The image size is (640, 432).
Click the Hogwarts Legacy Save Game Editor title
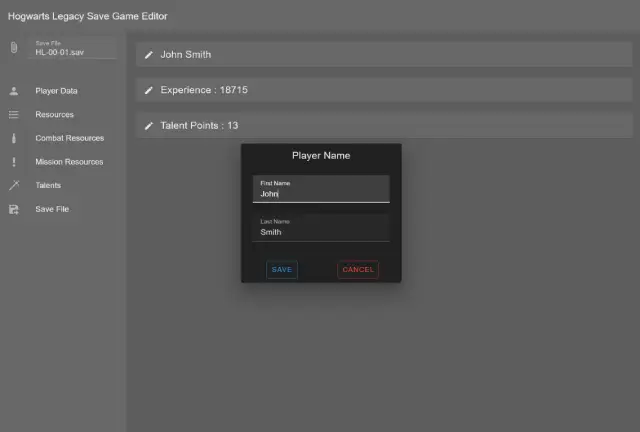click(x=88, y=16)
